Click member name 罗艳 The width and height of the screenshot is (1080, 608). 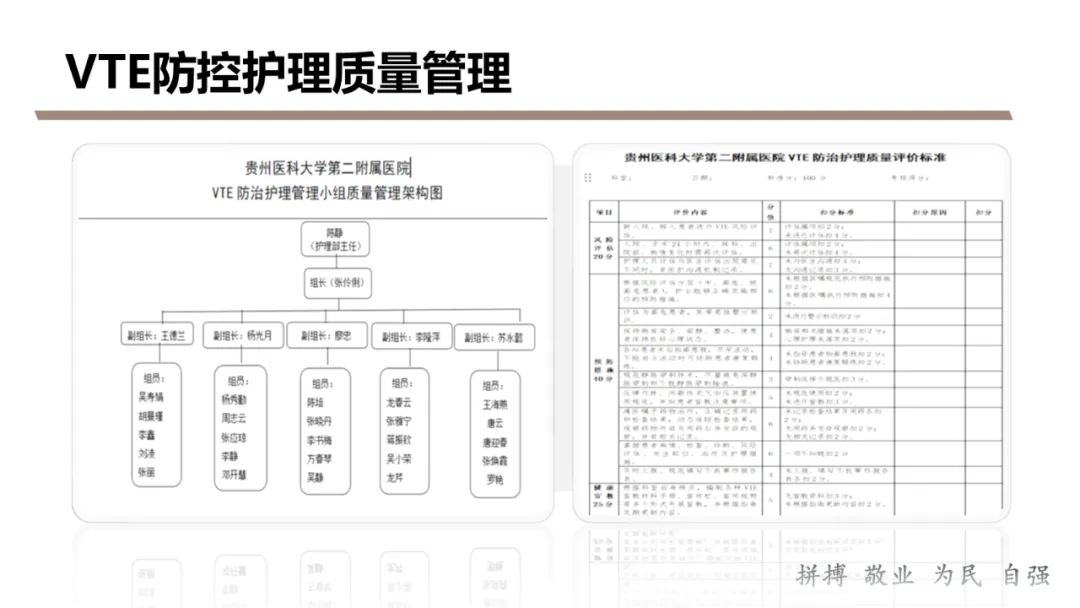495,479
